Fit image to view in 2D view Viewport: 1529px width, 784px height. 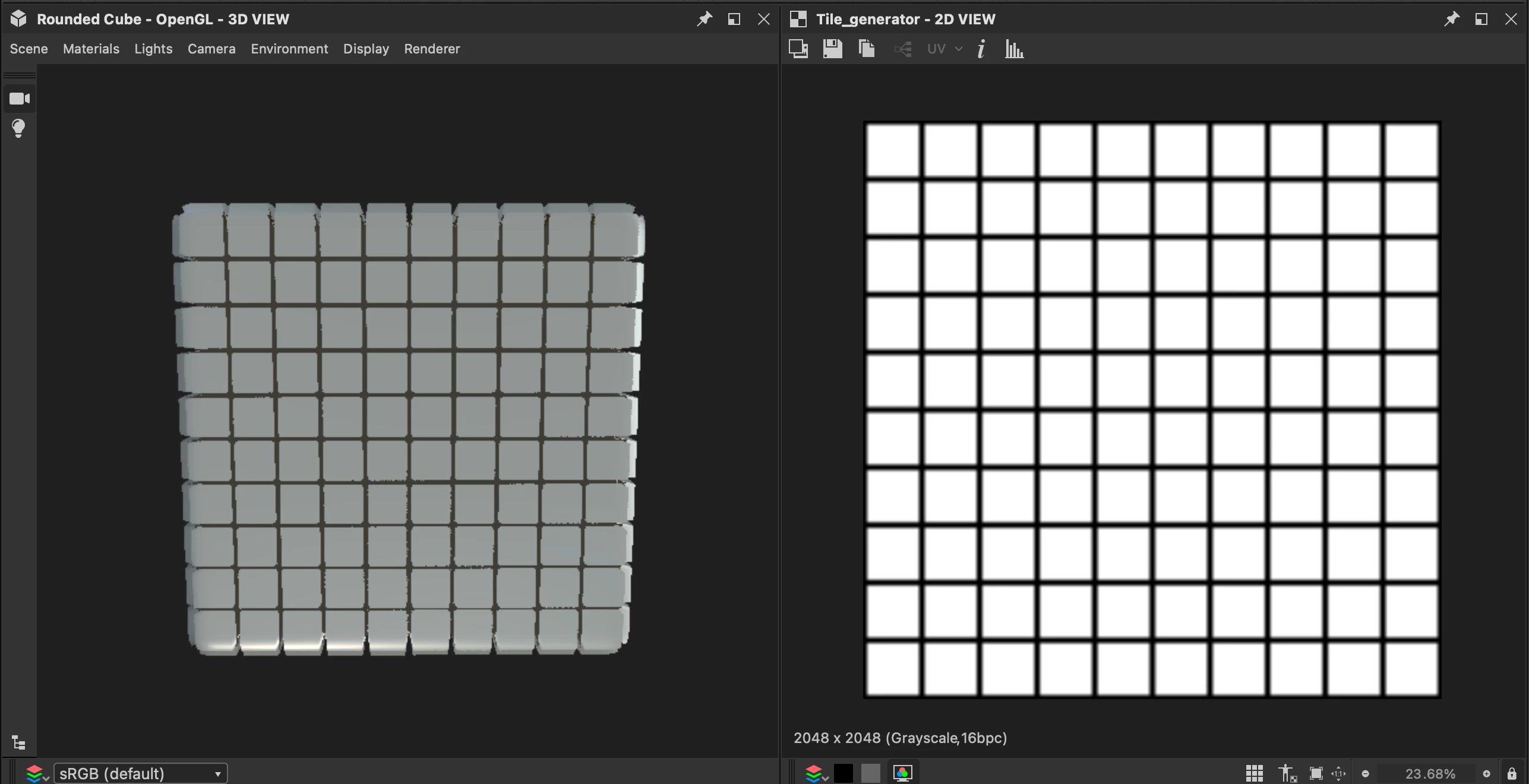click(1316, 773)
